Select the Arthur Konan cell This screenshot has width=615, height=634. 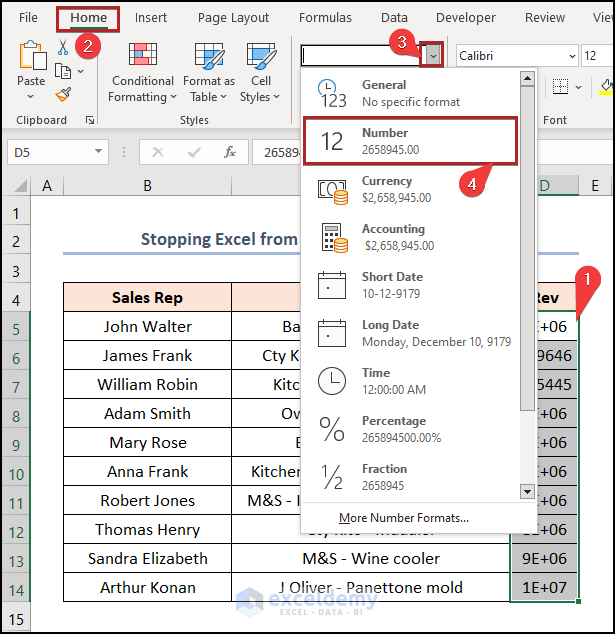pyautogui.click(x=147, y=588)
